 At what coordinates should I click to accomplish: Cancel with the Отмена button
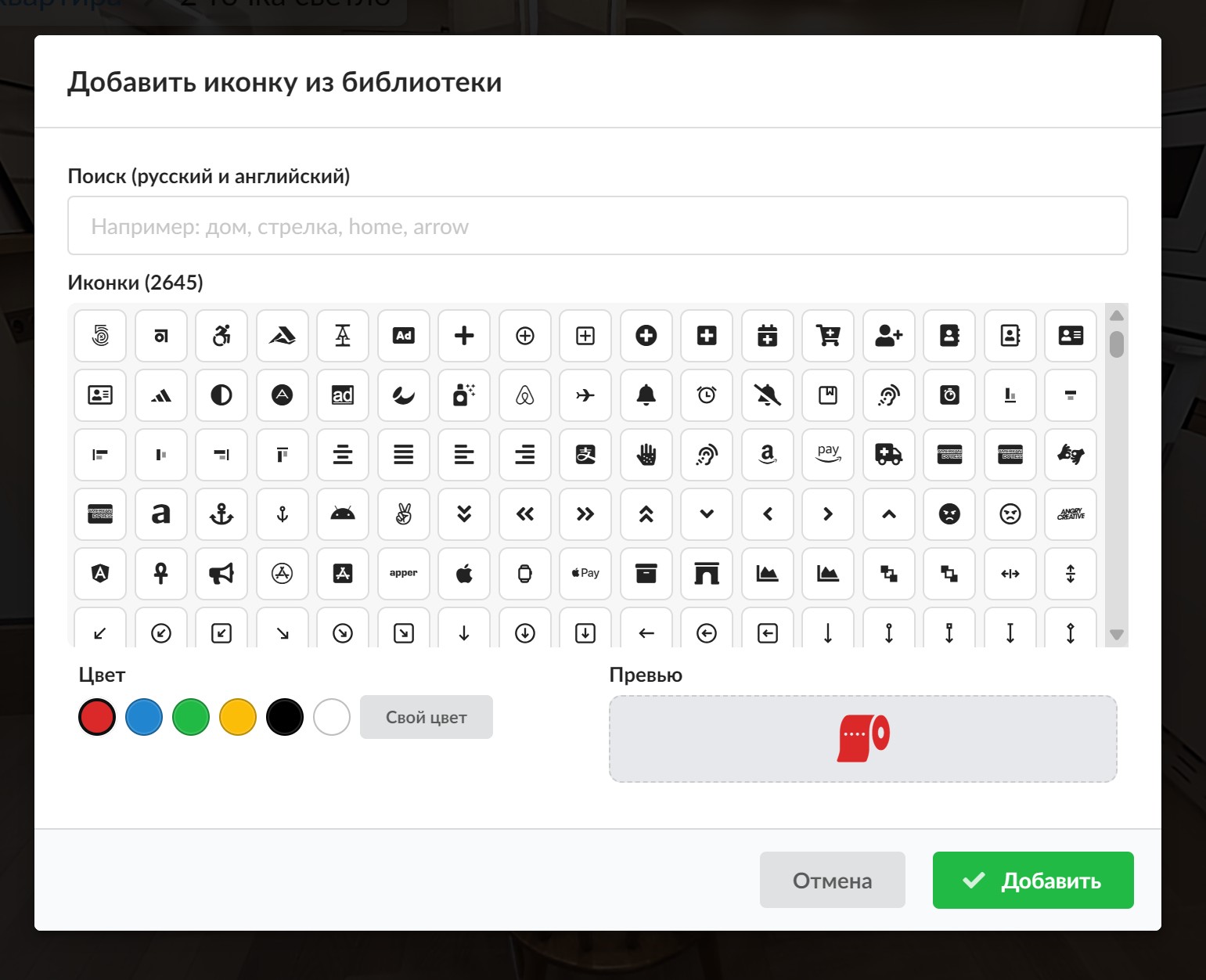[x=832, y=881]
